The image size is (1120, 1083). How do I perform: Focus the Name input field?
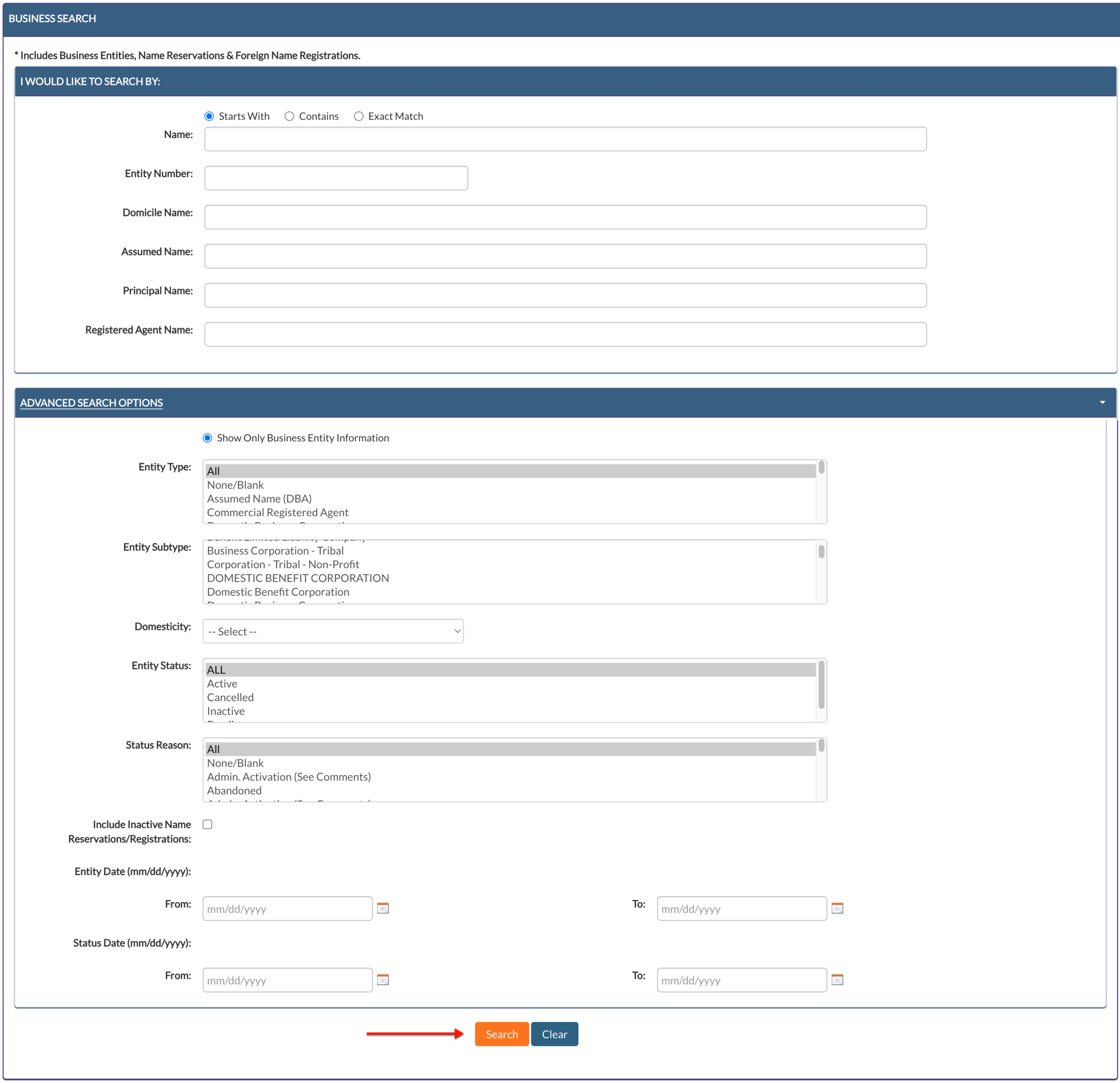[x=565, y=139]
